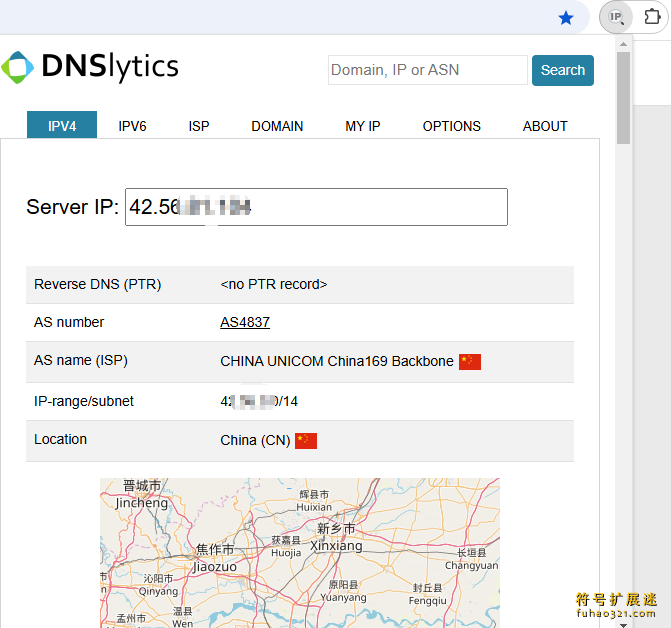Select the '<no PTR record>' text
The height and width of the screenshot is (628, 671).
coord(274,284)
